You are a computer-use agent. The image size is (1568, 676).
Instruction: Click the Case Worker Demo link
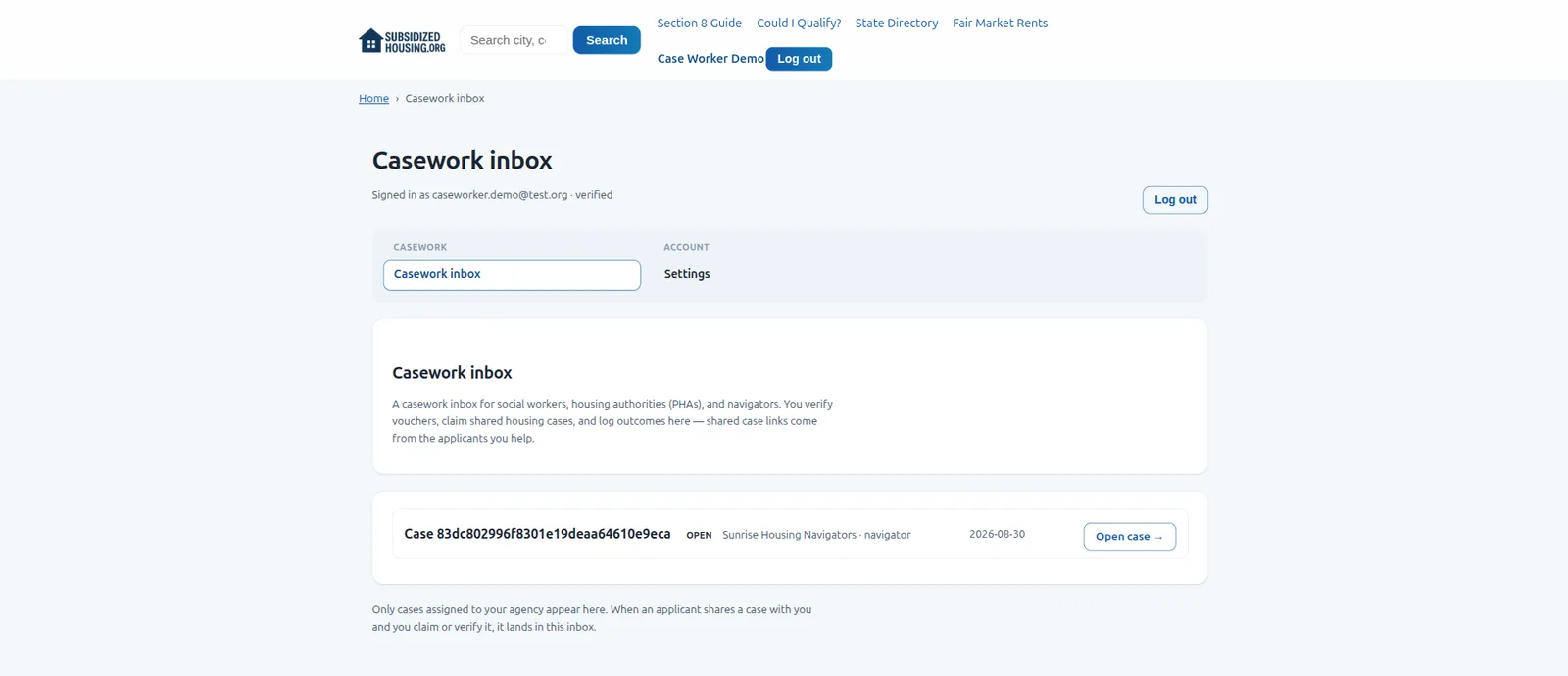click(x=710, y=59)
